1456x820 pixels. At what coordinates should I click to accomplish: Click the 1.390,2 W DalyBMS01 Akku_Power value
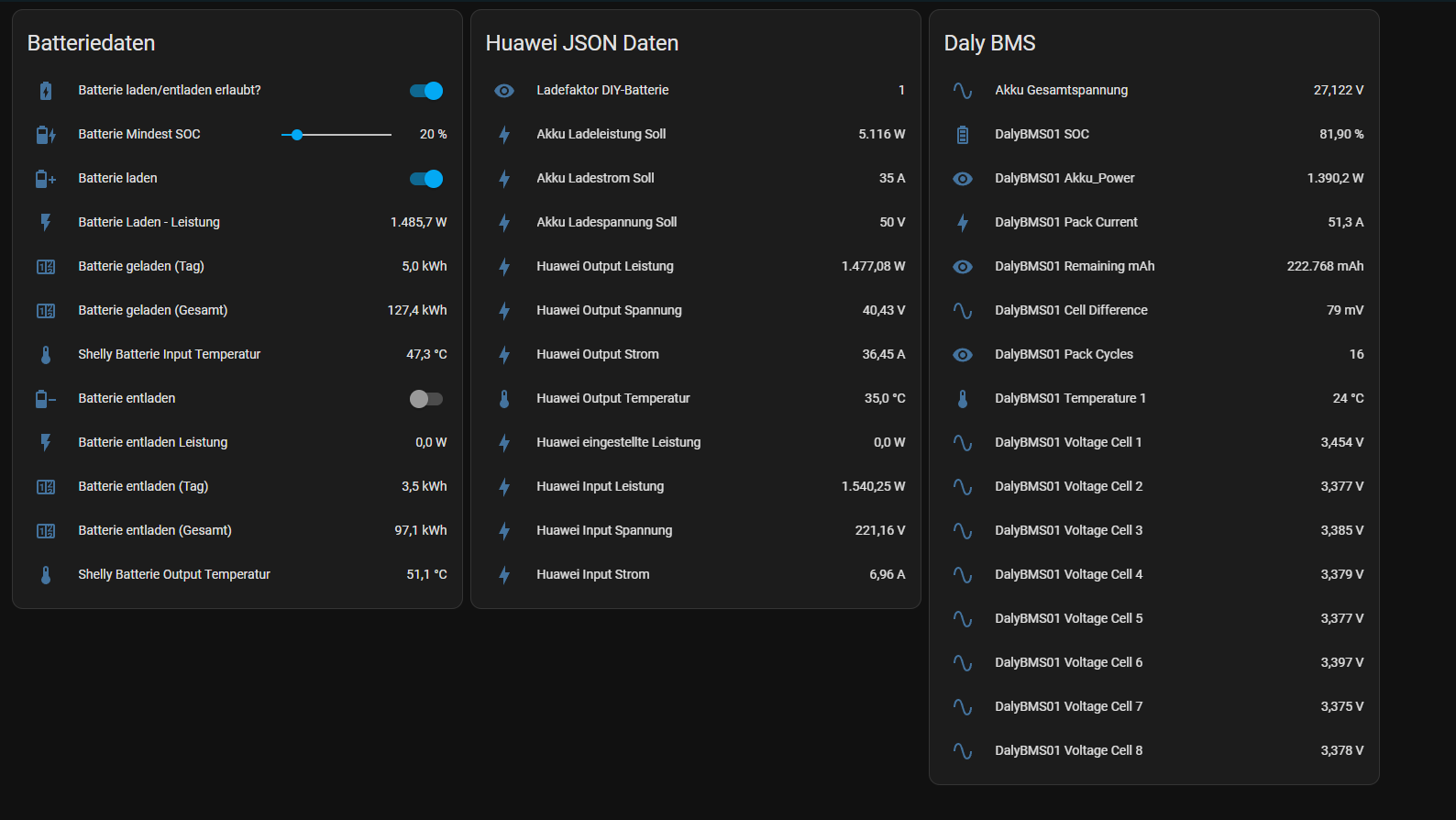click(1335, 178)
